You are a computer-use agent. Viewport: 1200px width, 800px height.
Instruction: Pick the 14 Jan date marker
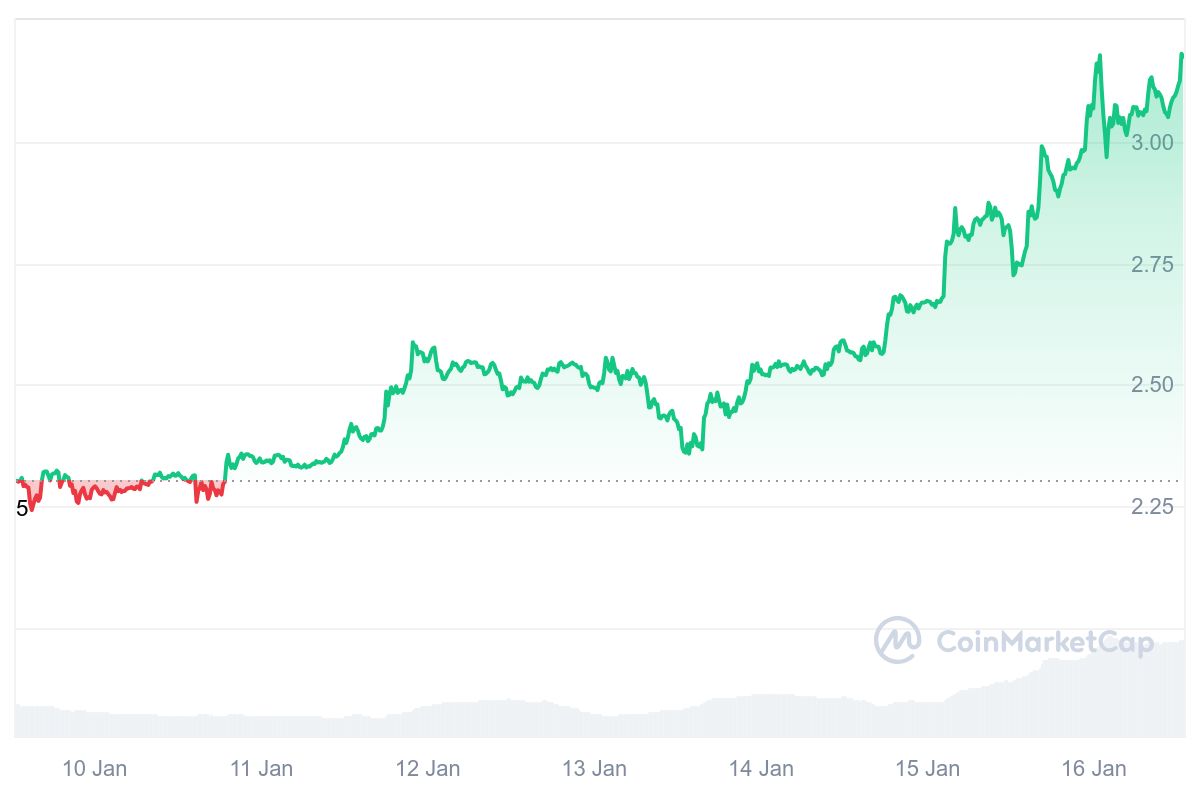coord(761,769)
